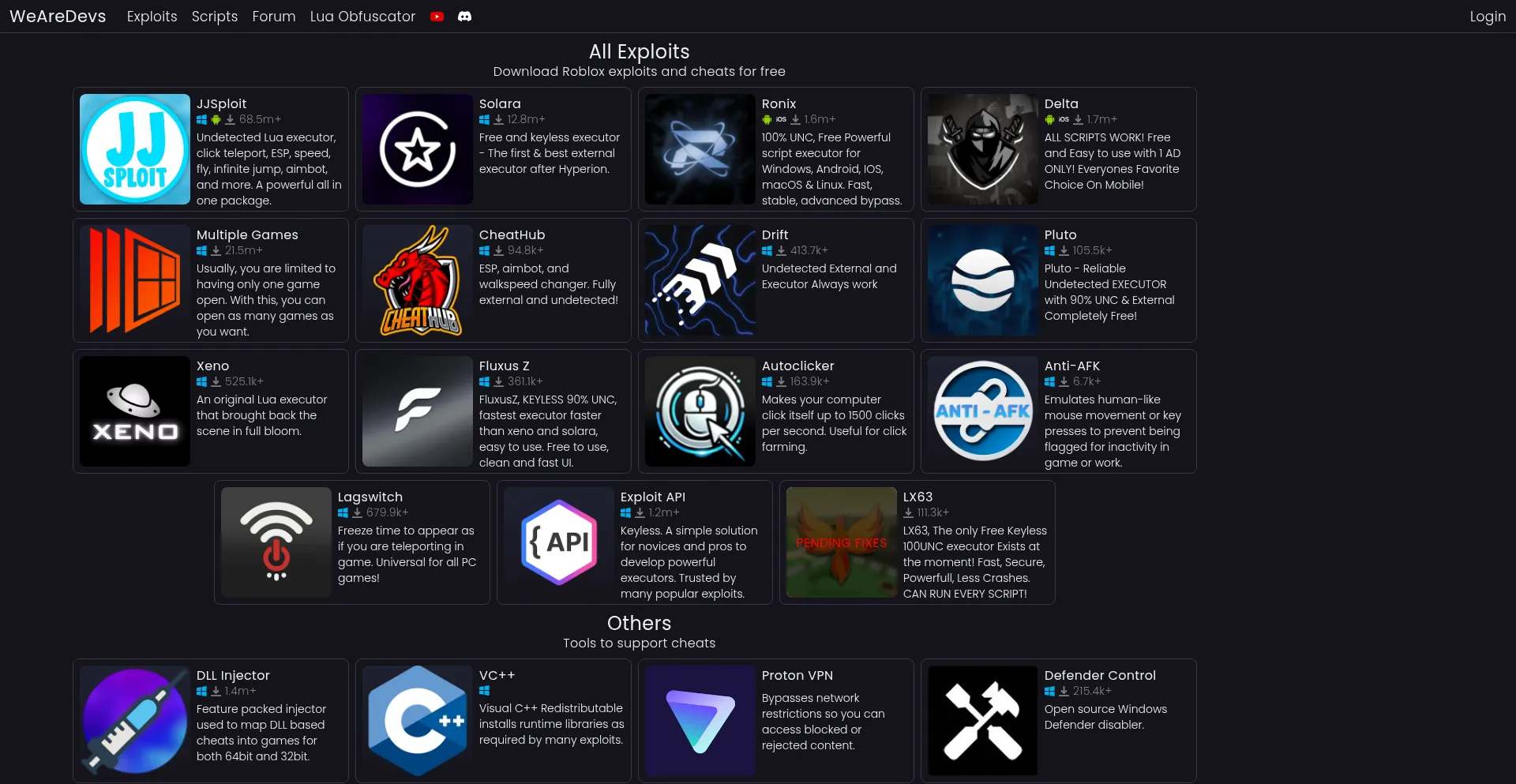Image resolution: width=1516 pixels, height=784 pixels.
Task: Click the Exploit API title
Action: coord(653,497)
